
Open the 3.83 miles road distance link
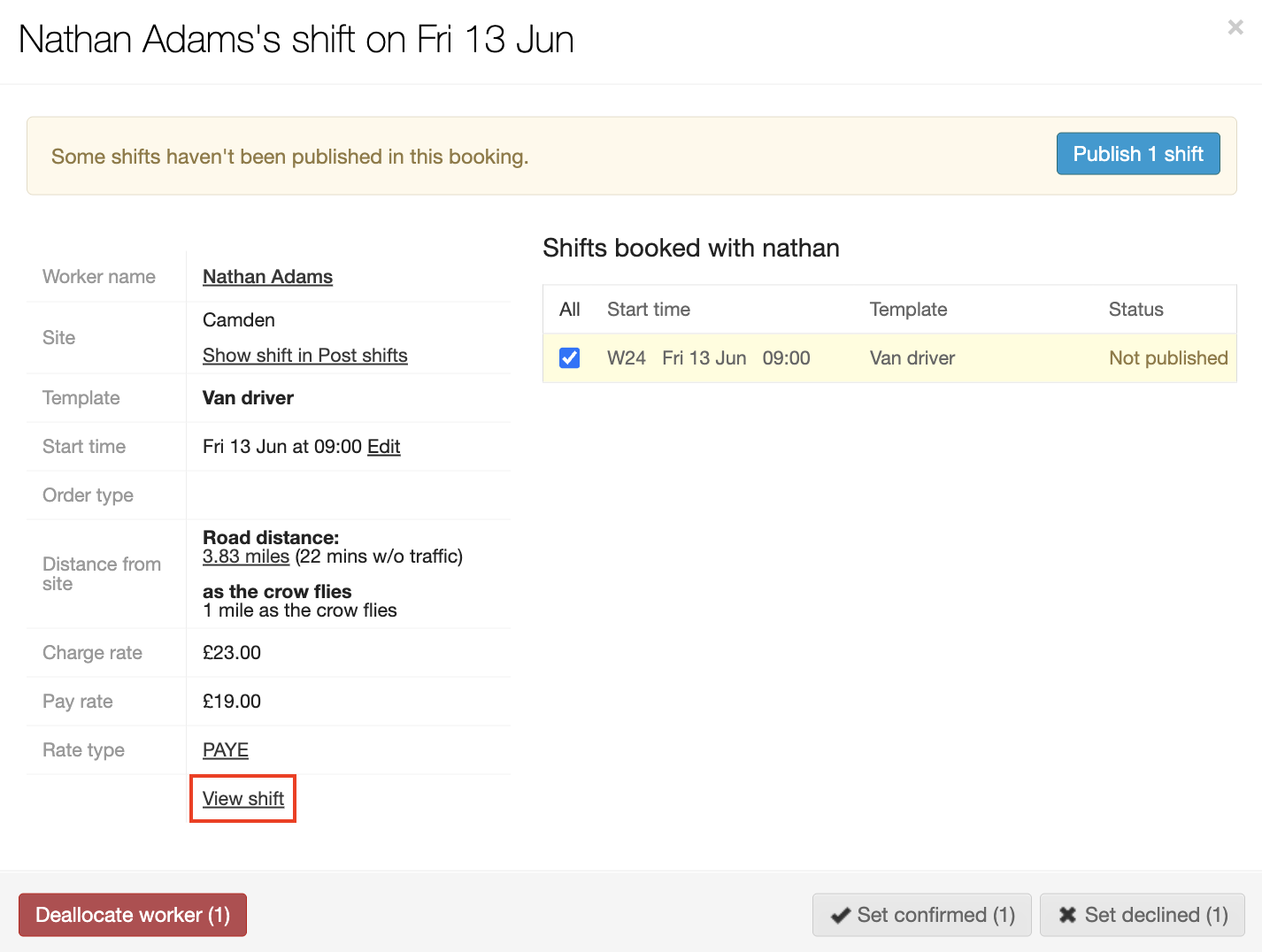(245, 557)
